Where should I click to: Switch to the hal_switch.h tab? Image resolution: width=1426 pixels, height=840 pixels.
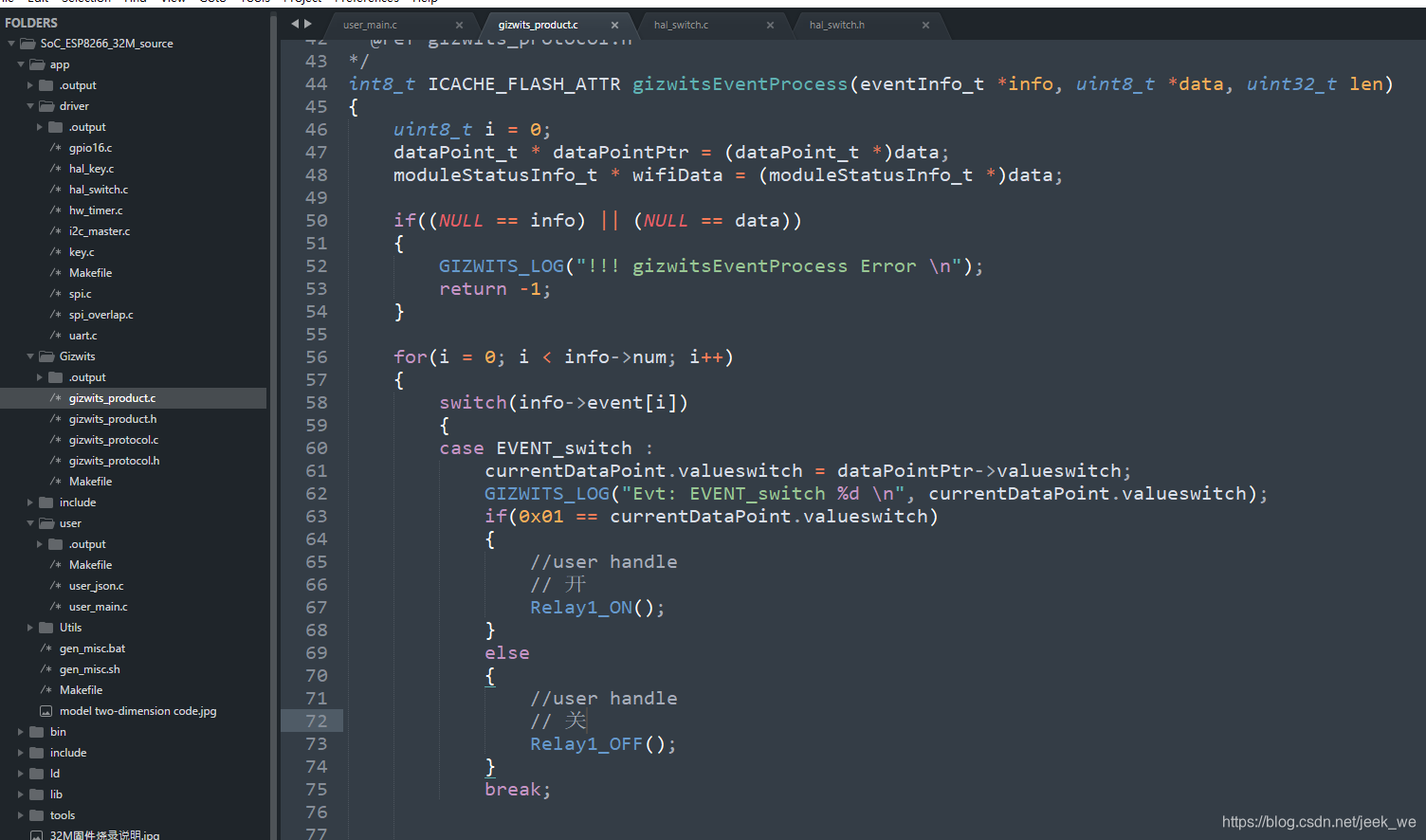coord(837,25)
